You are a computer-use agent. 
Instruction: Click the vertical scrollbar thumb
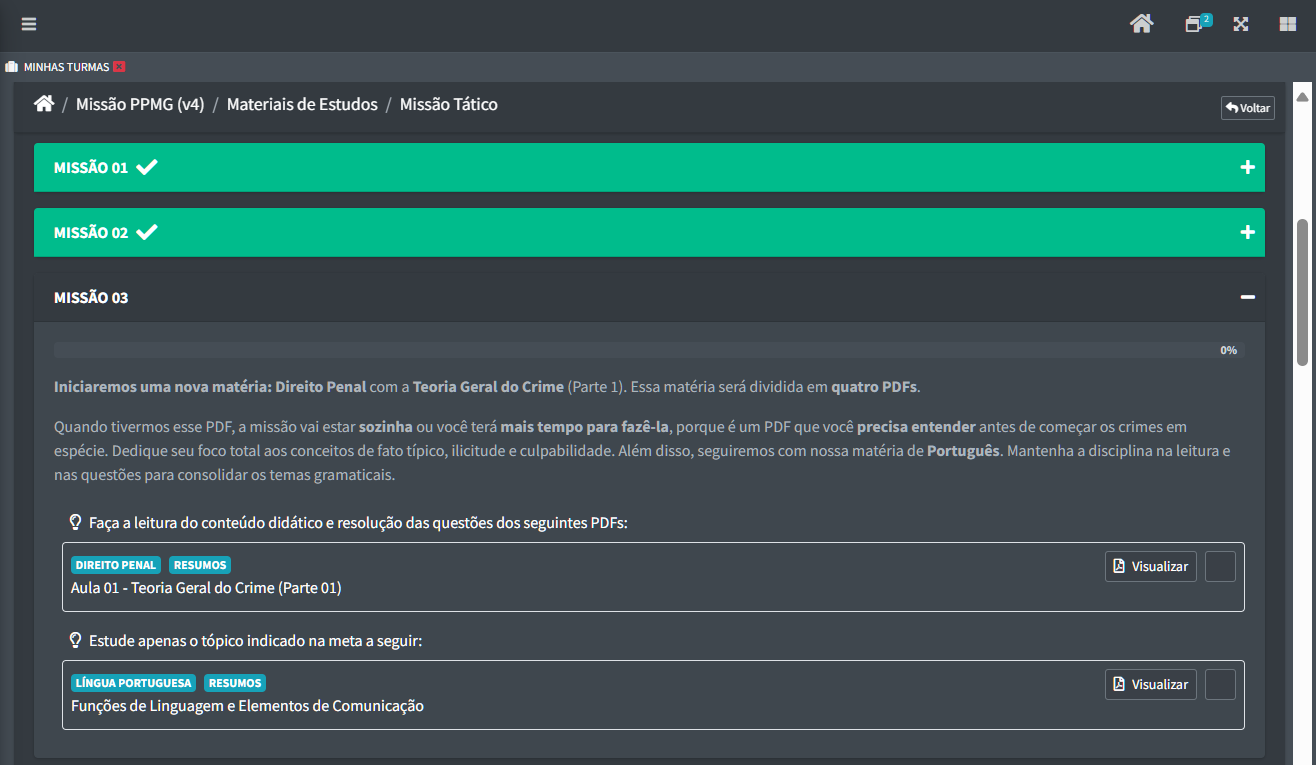(1302, 292)
